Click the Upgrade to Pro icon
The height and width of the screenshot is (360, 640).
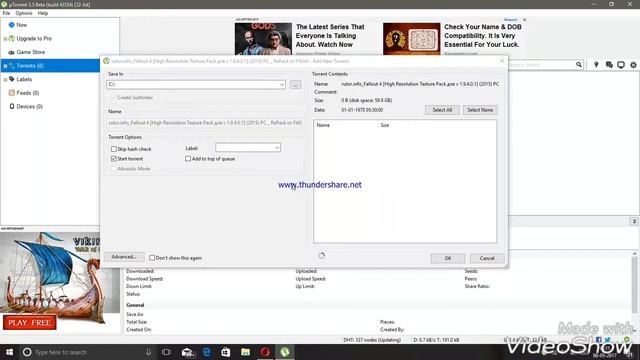(12, 38)
